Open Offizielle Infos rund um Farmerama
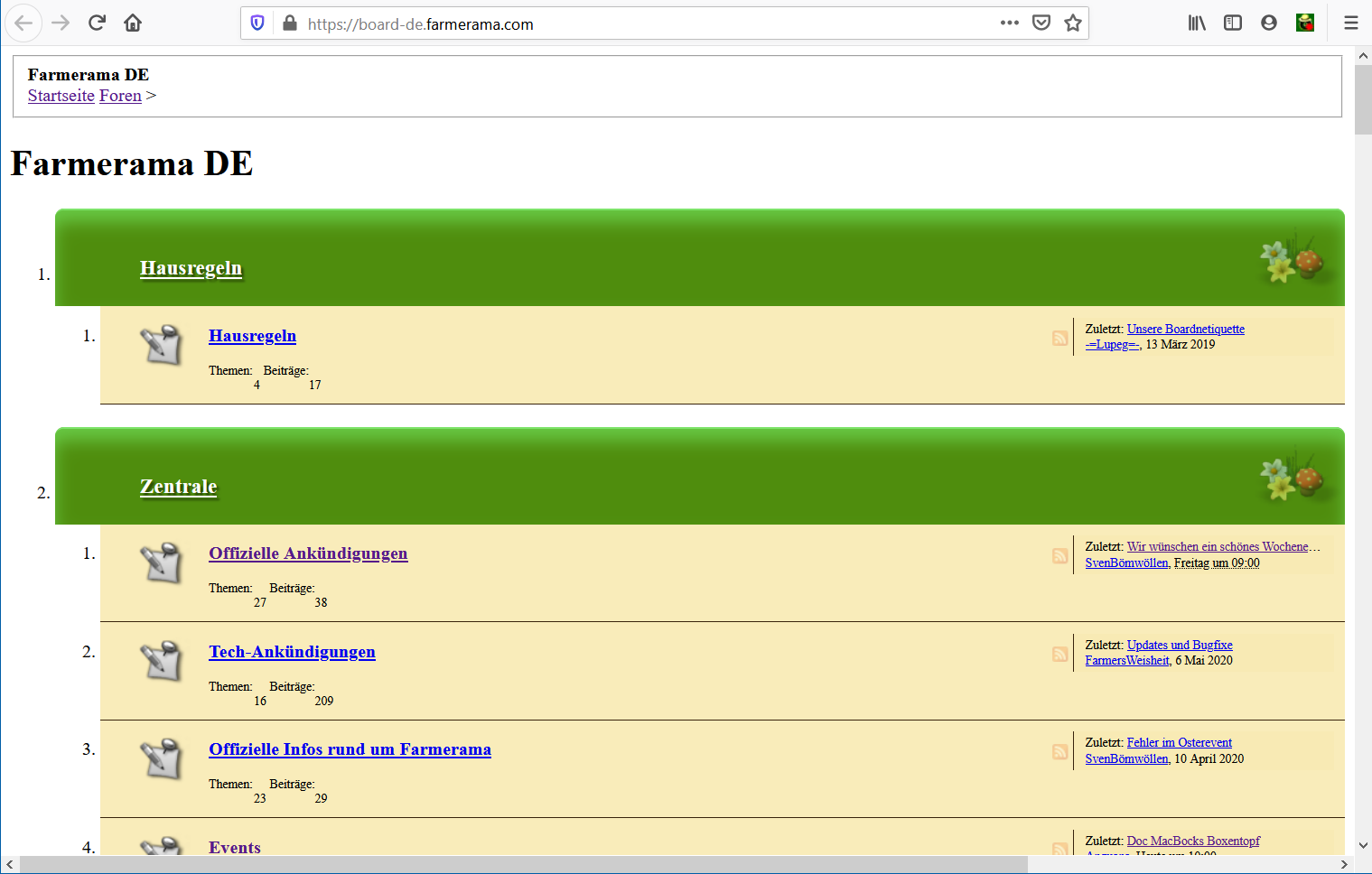The width and height of the screenshot is (1372, 874). pos(350,749)
